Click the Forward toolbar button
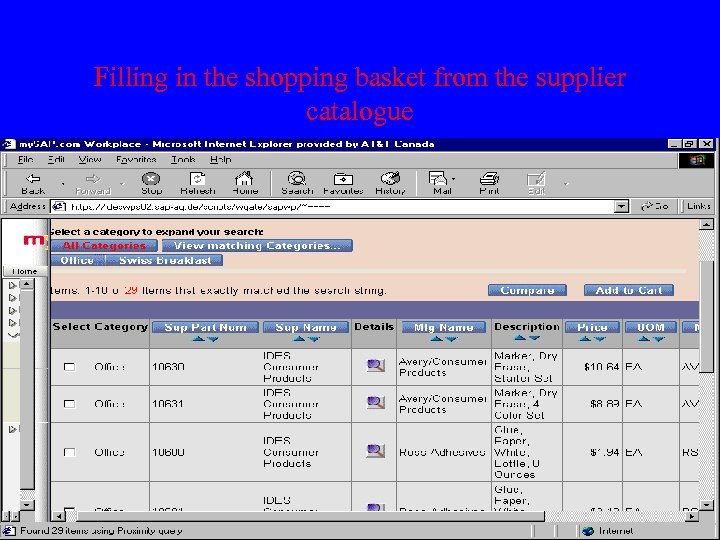 (93, 184)
